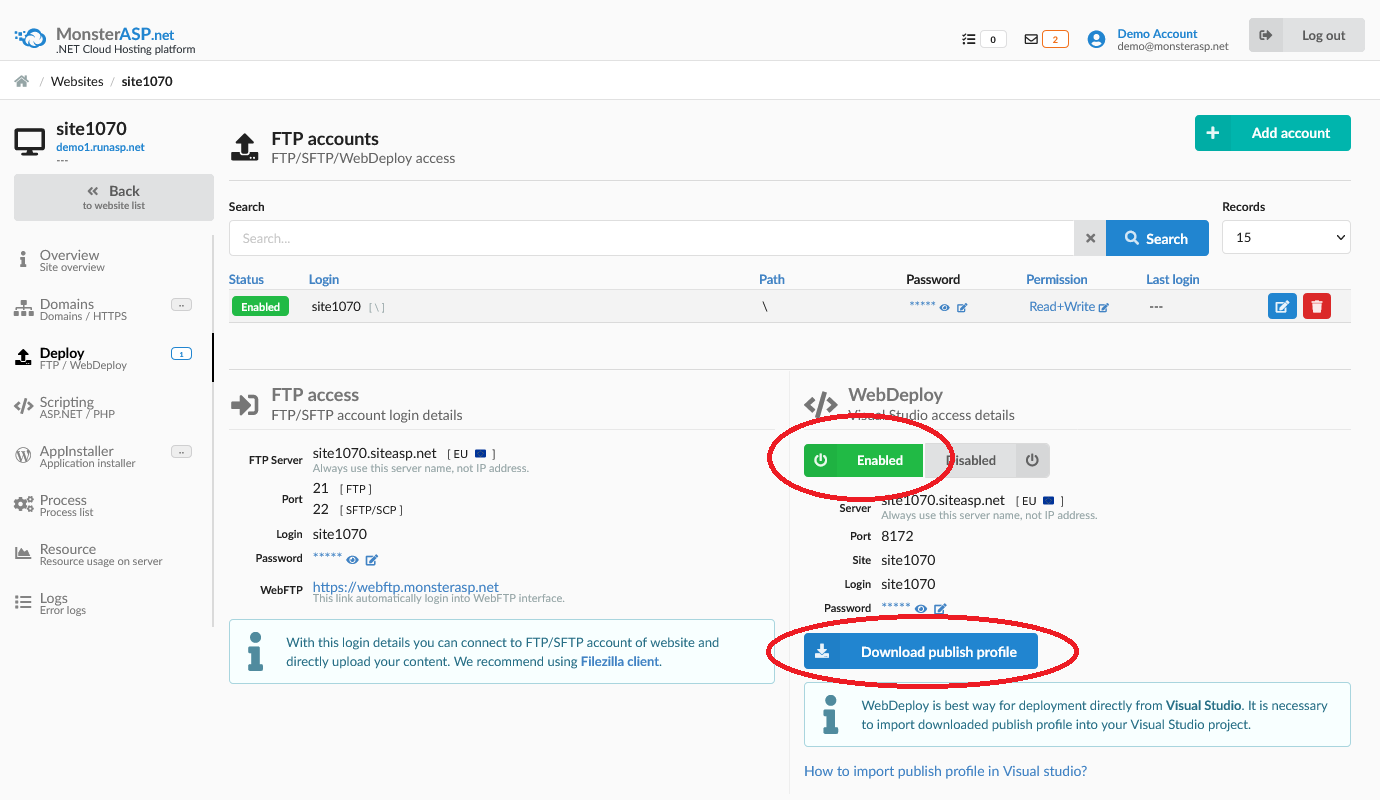The height and width of the screenshot is (800, 1380).
Task: Click the site1070 monitor icon
Action: 30,142
